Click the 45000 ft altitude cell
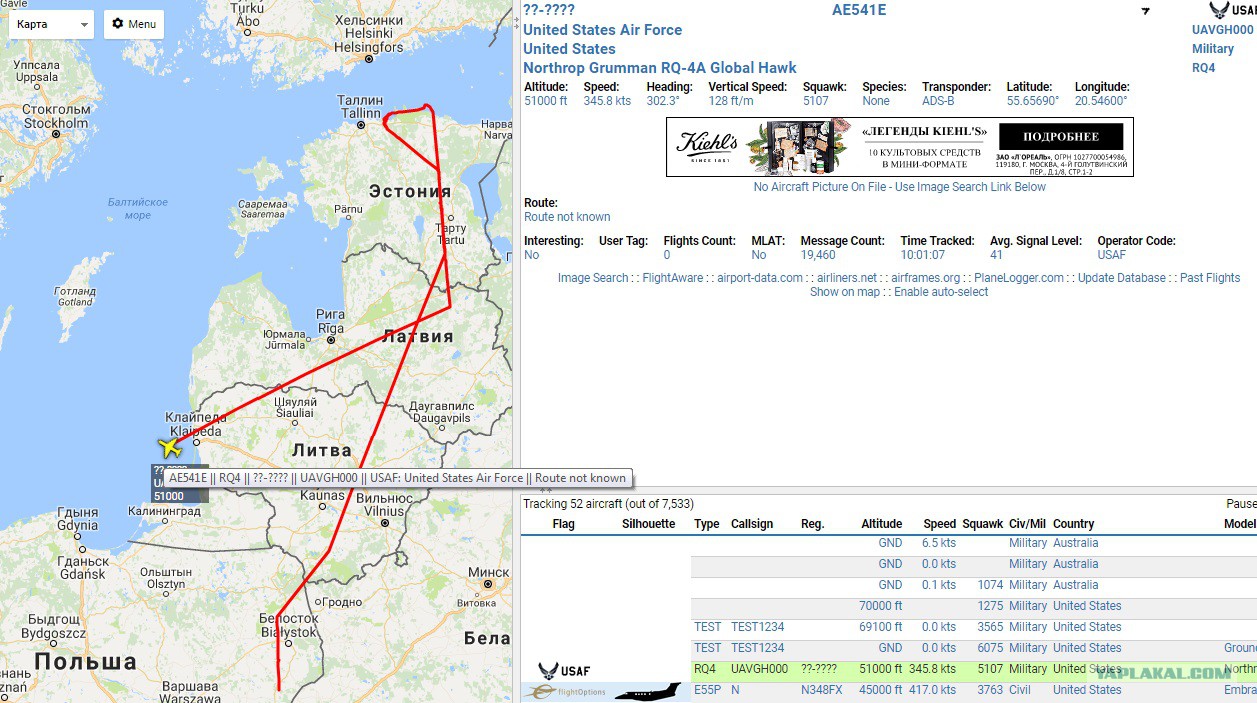This screenshot has height=703, width=1257. pyautogui.click(x=880, y=690)
